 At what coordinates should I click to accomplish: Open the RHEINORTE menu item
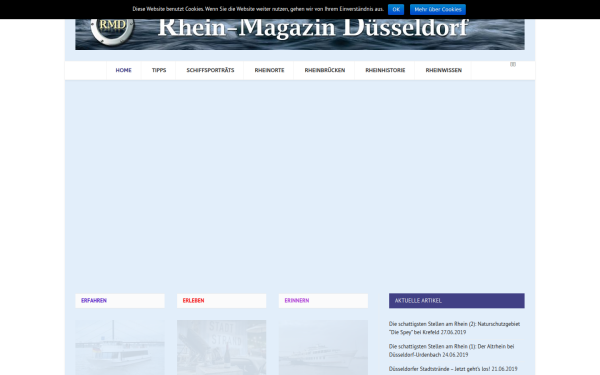click(269, 70)
